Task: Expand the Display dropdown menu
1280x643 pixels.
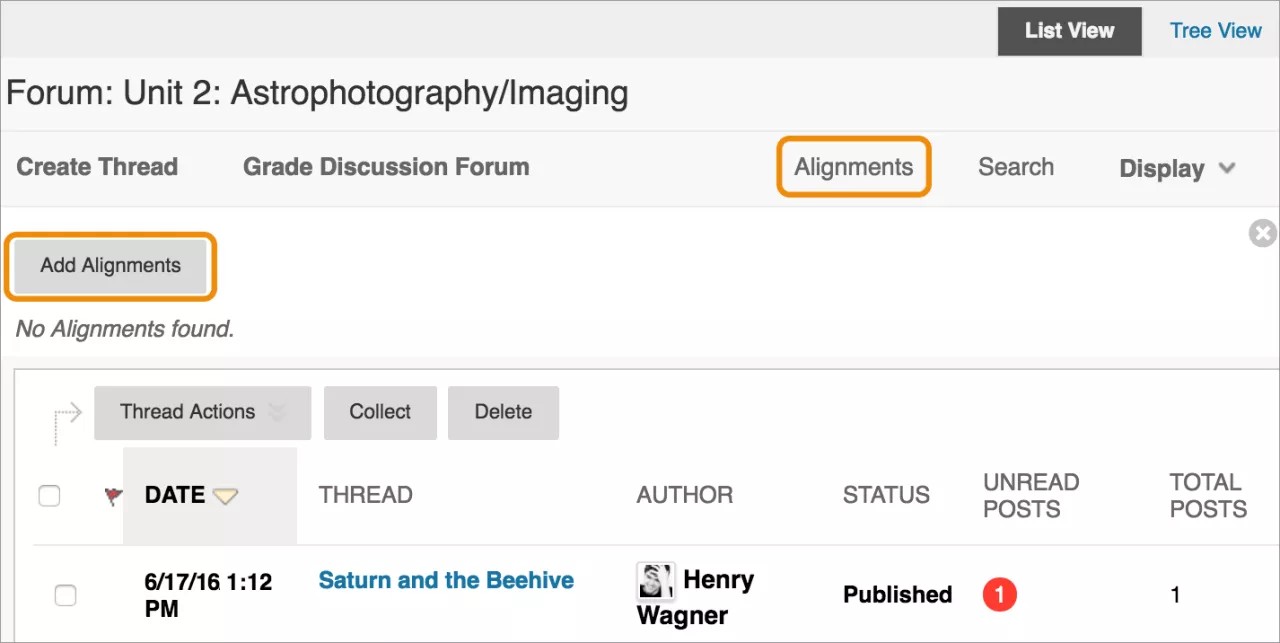Action: (1177, 168)
